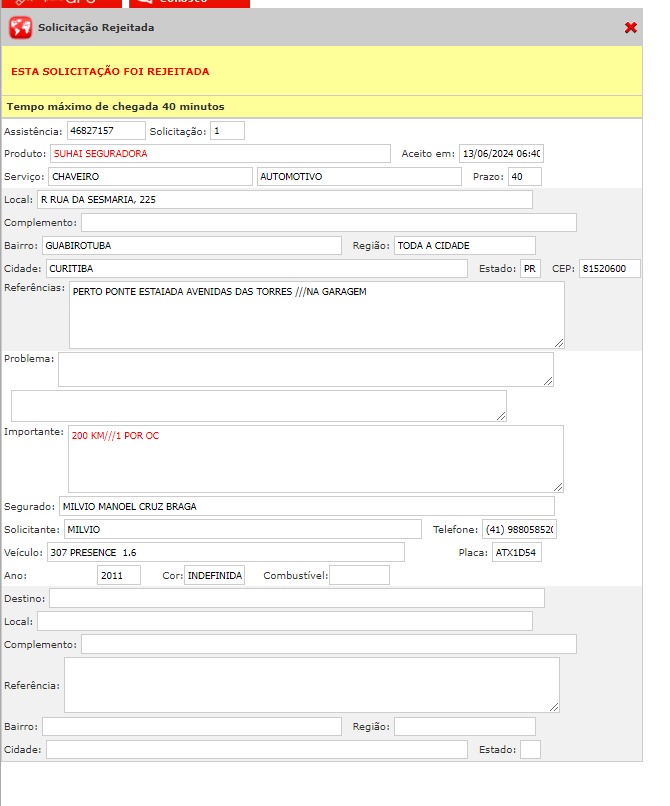Screen dimensions: 670x806
Task: Click the empty destination Cidade field
Action: tap(257, 750)
